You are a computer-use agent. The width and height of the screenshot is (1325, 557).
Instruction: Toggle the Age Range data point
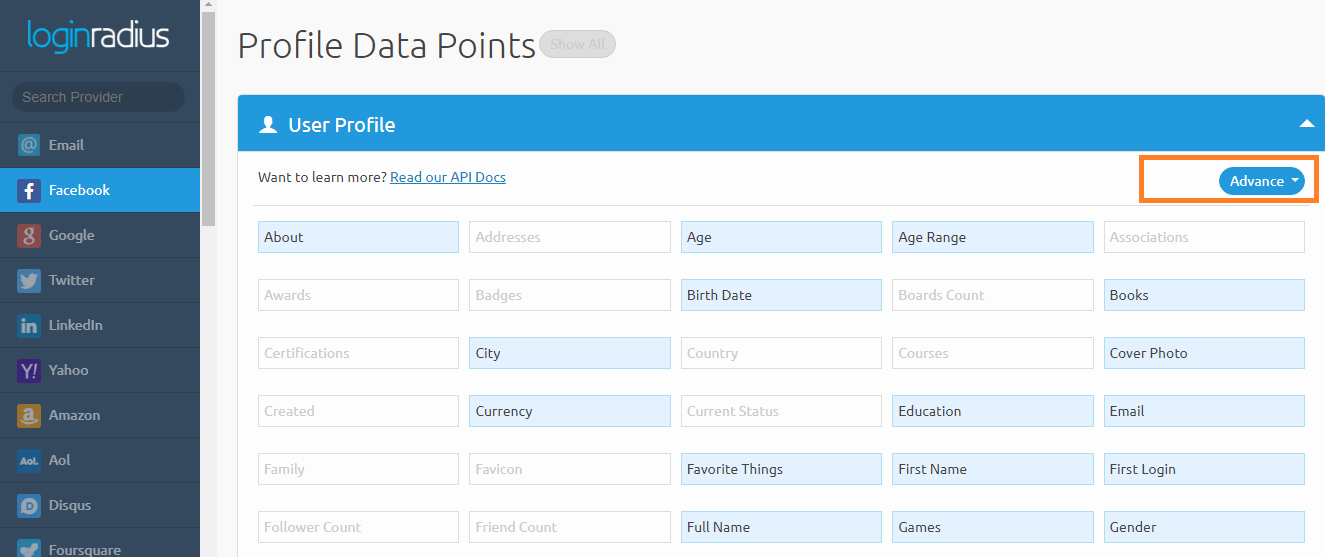pyautogui.click(x=993, y=237)
